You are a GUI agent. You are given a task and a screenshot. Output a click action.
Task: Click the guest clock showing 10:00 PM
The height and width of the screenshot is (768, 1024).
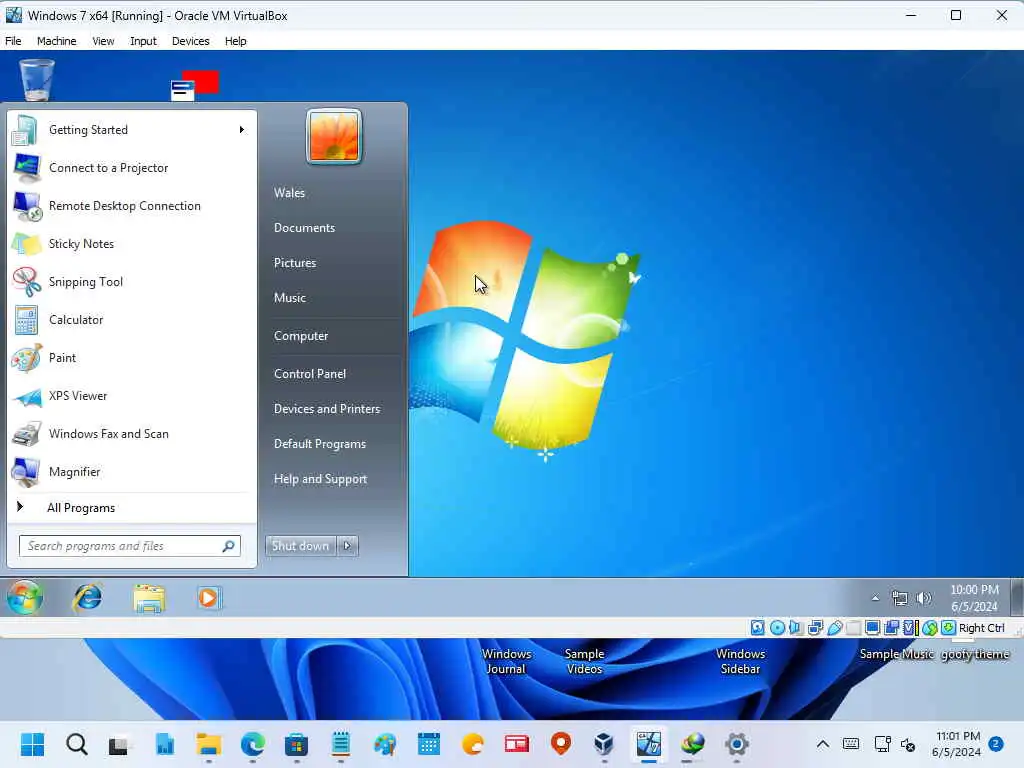click(x=974, y=598)
